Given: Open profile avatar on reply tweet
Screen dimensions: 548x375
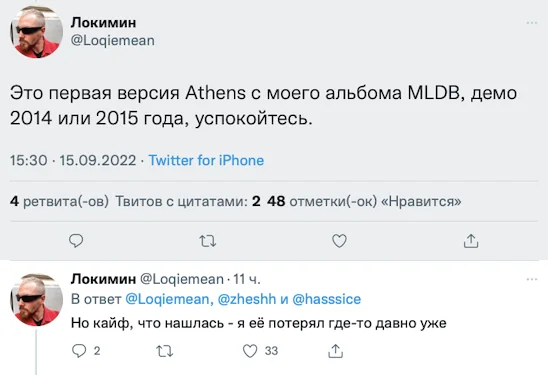Looking at the screenshot, I should (36, 300).
